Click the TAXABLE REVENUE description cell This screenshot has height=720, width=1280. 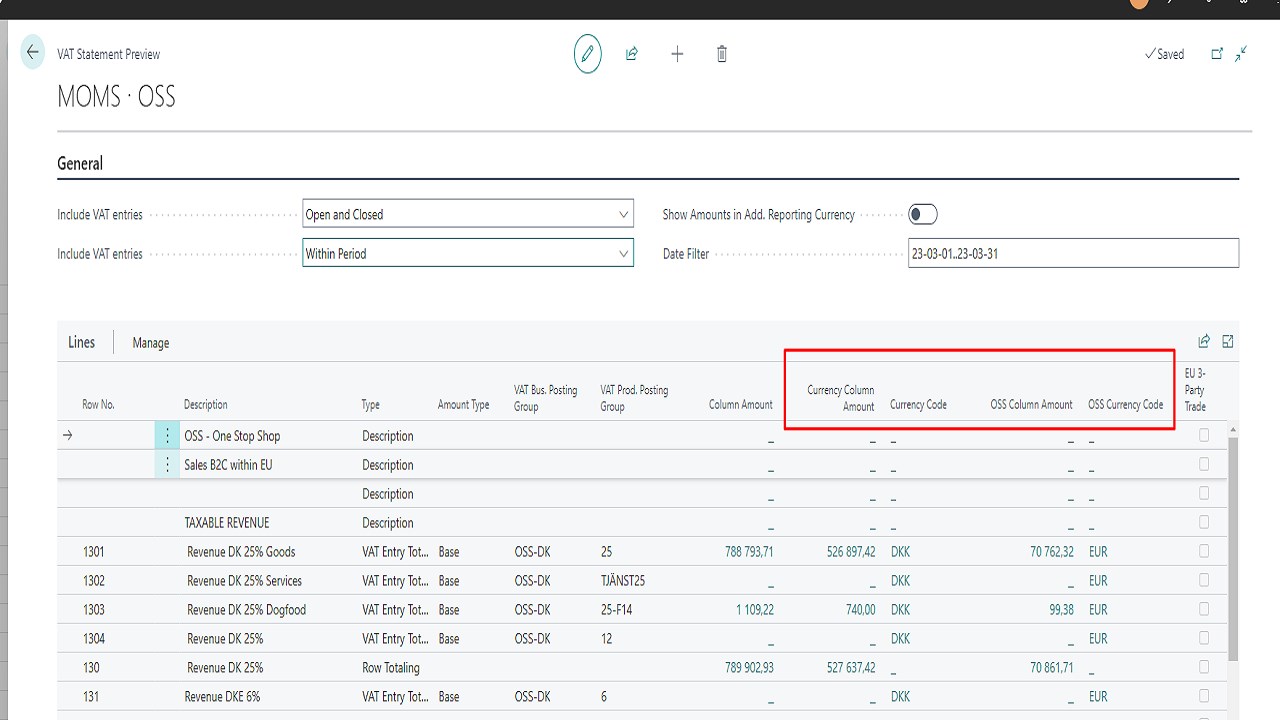click(227, 522)
